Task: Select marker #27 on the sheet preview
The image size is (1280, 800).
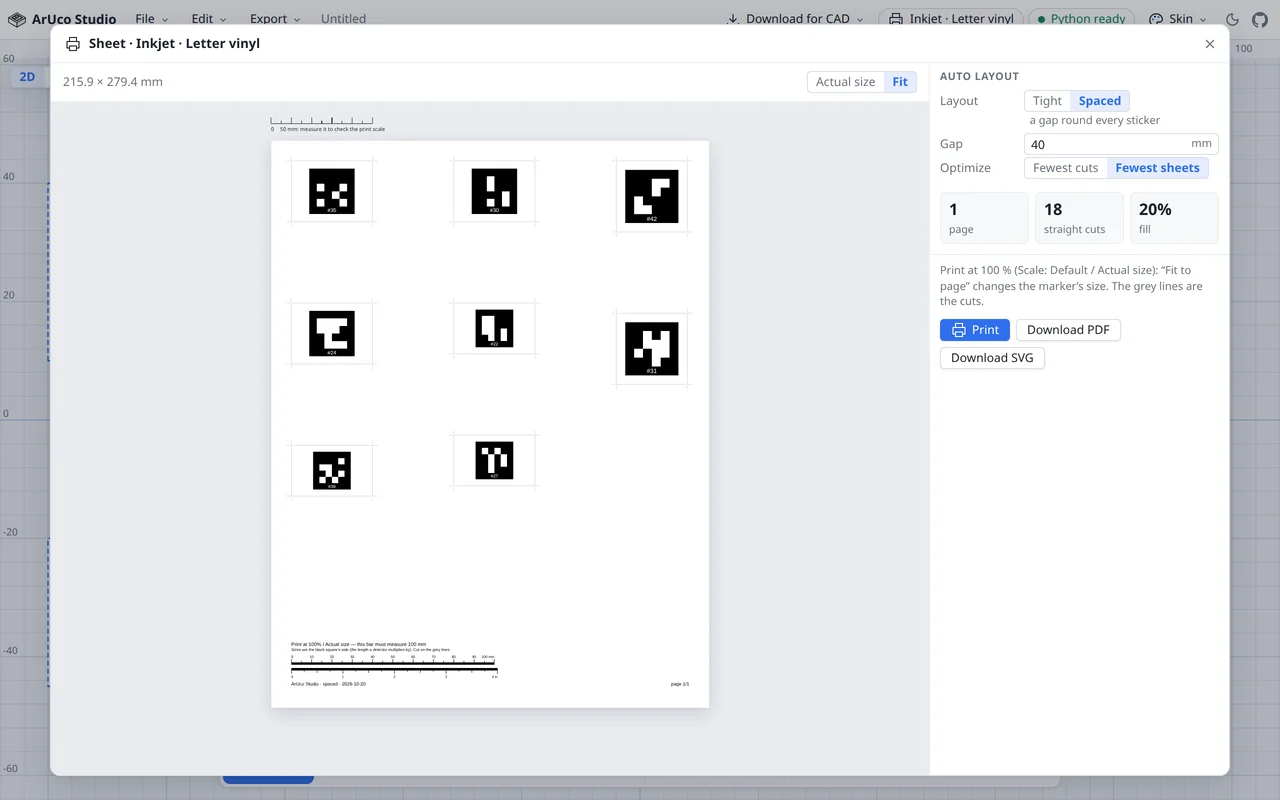Action: pyautogui.click(x=494, y=461)
